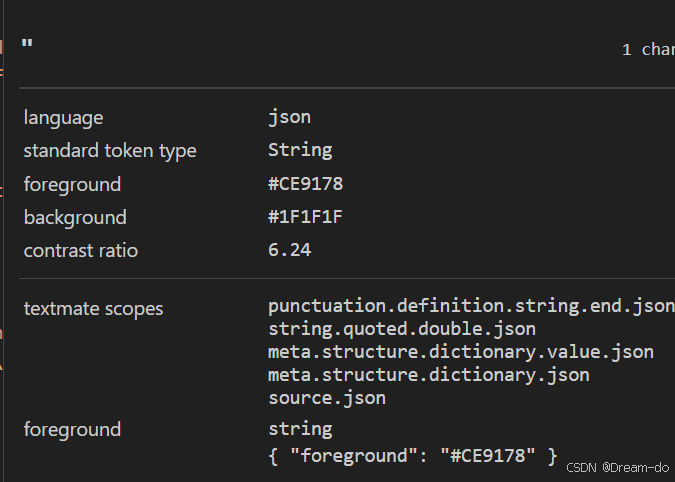Click the standard token type label
The height and width of the screenshot is (482, 675).
coord(110,151)
